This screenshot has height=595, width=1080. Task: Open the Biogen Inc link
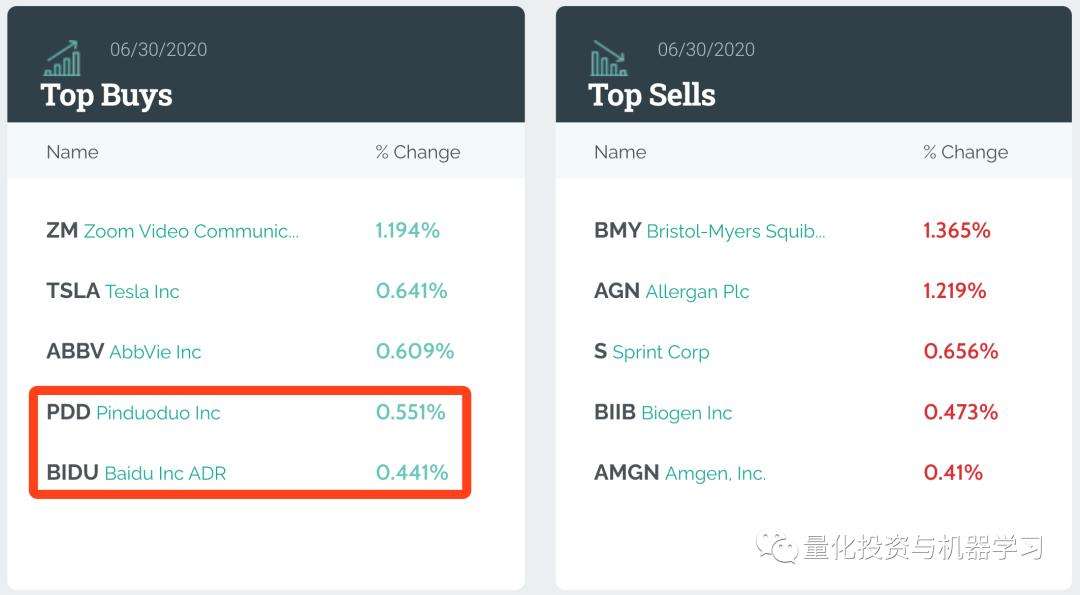pyautogui.click(x=686, y=413)
